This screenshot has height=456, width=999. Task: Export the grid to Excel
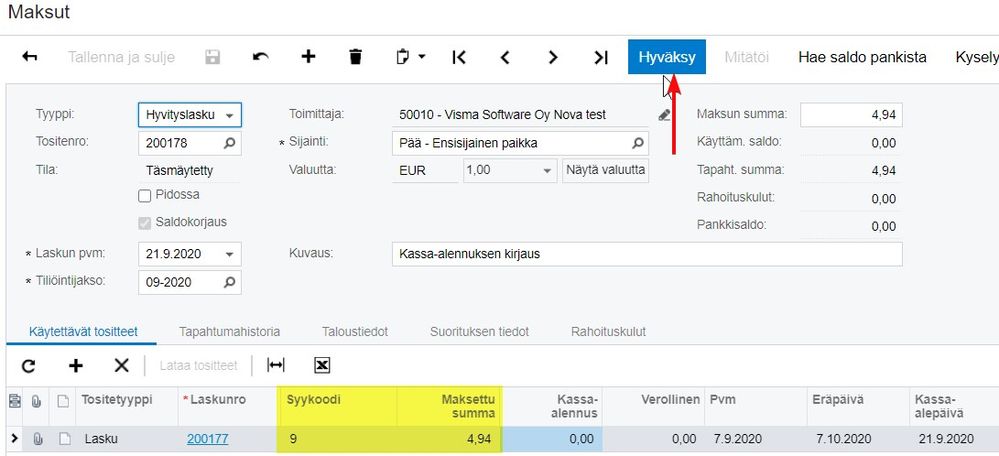tap(322, 366)
